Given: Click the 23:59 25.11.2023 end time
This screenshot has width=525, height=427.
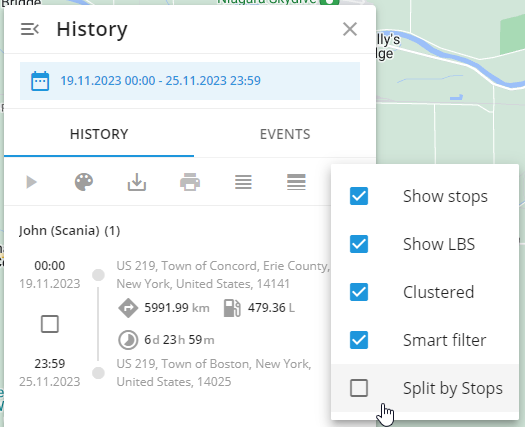Looking at the screenshot, I should click(x=50, y=372).
